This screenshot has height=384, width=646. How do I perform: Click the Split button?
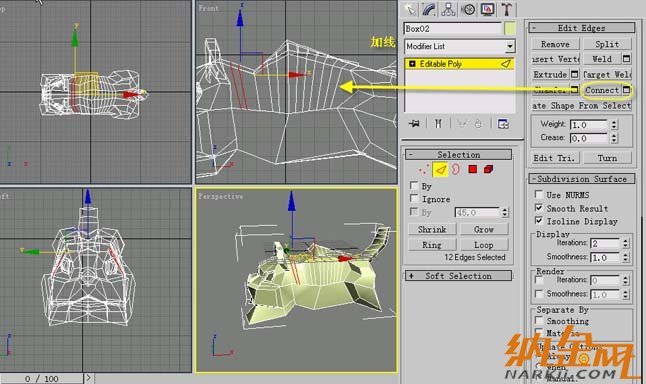pos(607,44)
